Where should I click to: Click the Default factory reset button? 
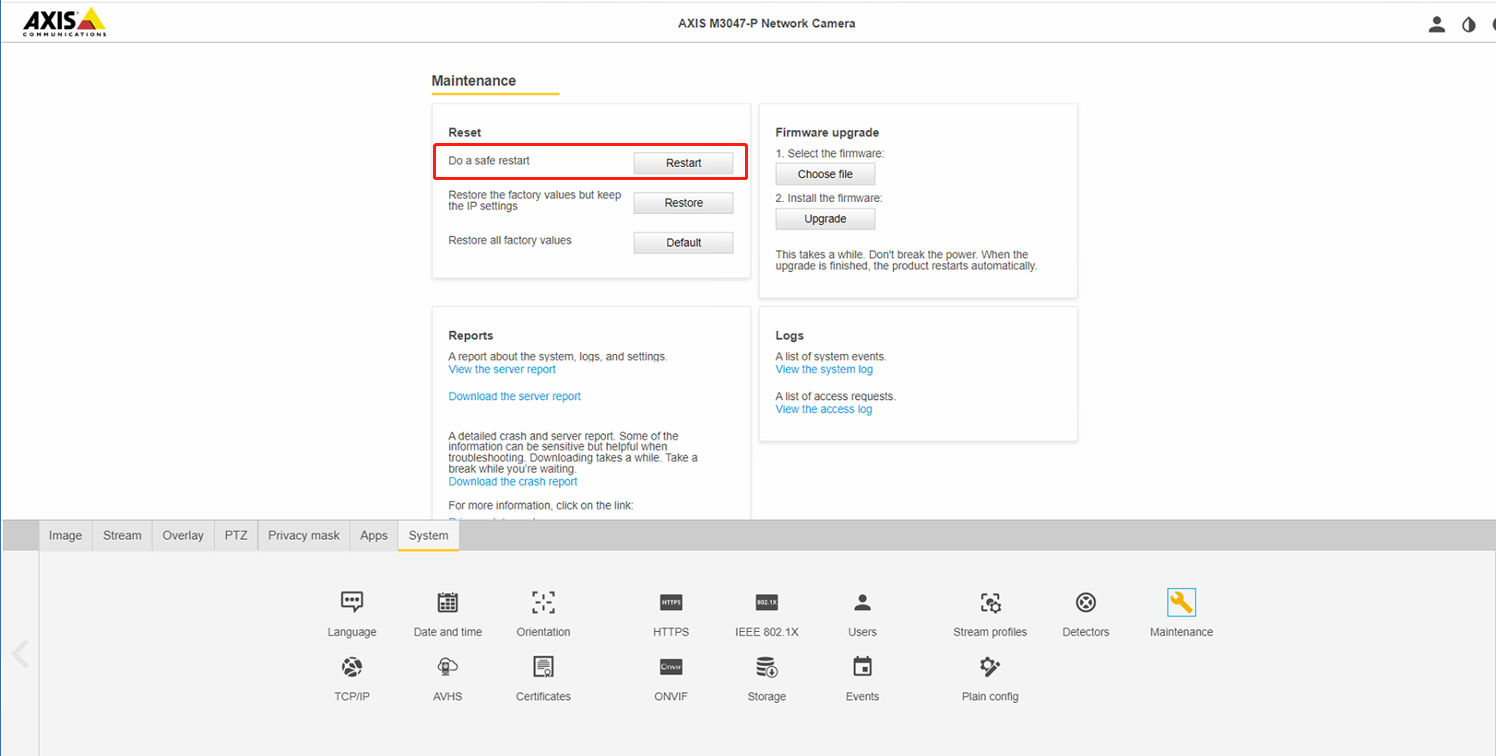(683, 243)
